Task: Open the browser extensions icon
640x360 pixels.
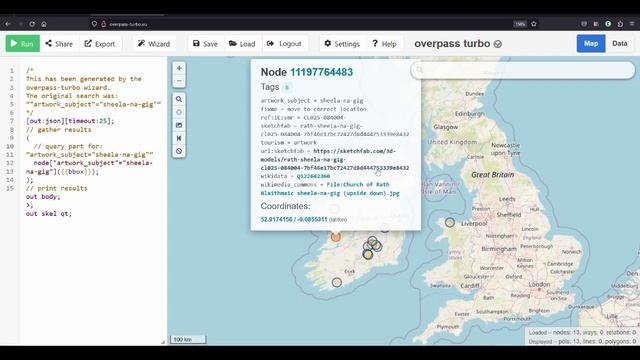Action: (620, 24)
